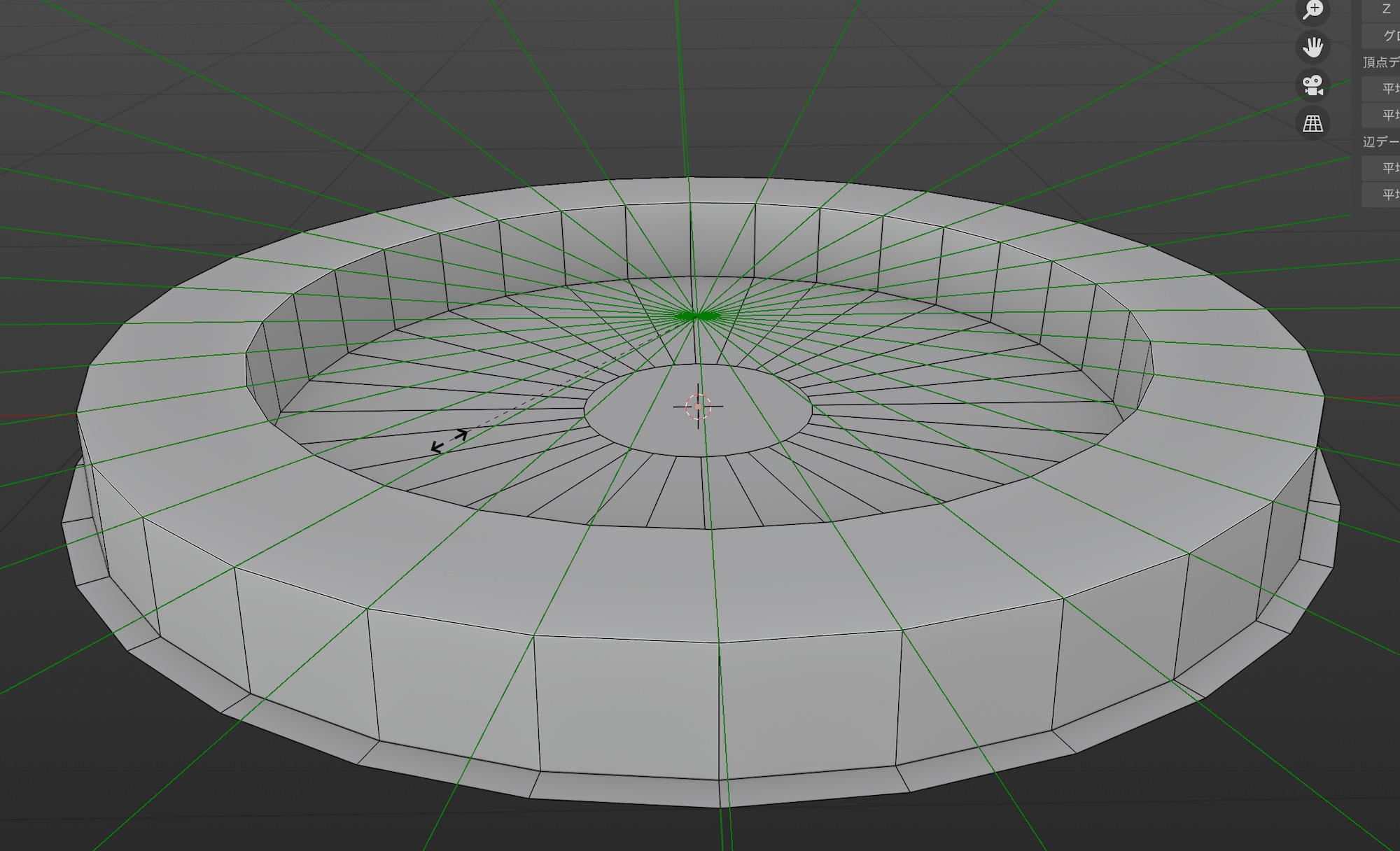Click outer wall face right of front-center edge
Viewport: 1400px width, 851px height.
point(808,703)
